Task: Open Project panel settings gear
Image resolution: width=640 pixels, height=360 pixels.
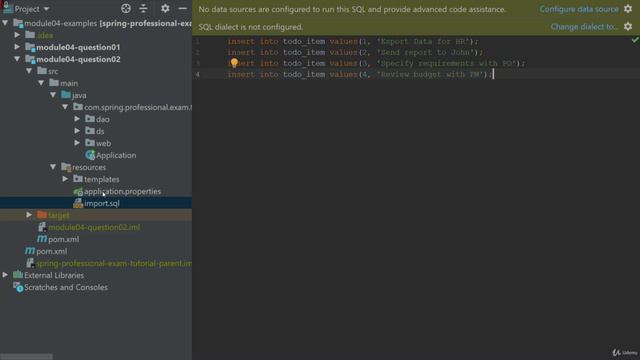Action: click(x=165, y=8)
